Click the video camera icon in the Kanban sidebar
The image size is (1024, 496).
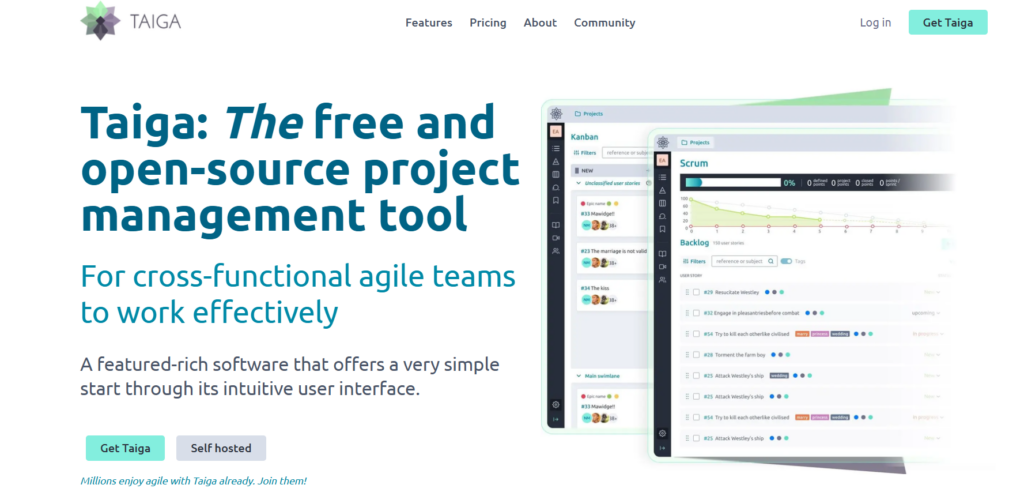[556, 238]
